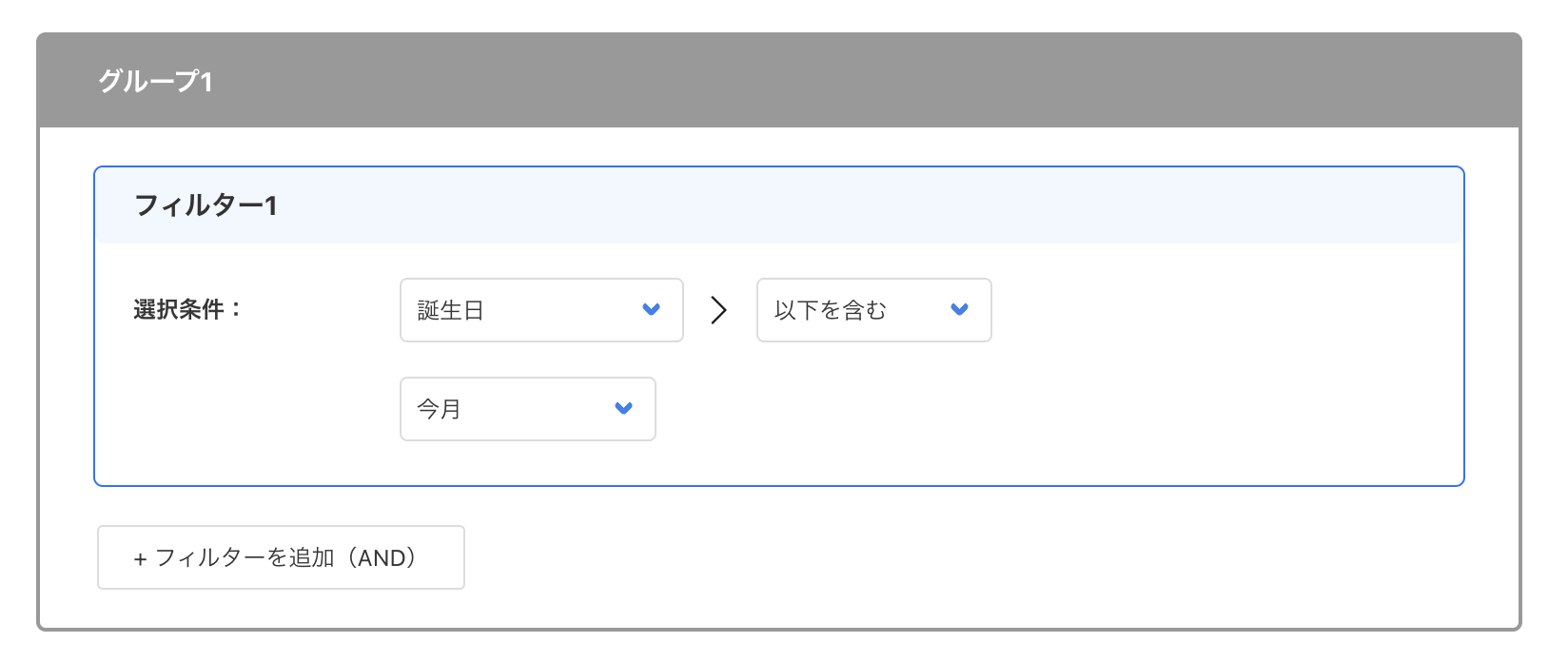Click the 以下を含む text in the selector
This screenshot has height=662, width=1568.
(830, 310)
